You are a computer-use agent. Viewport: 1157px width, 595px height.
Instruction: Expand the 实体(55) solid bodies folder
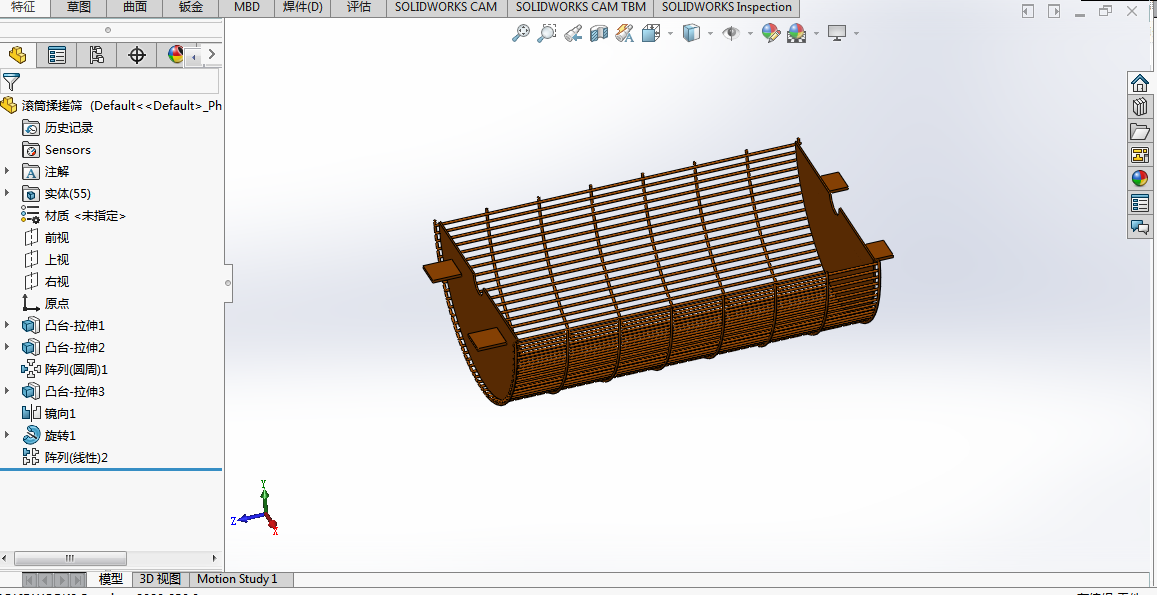(x=8, y=193)
